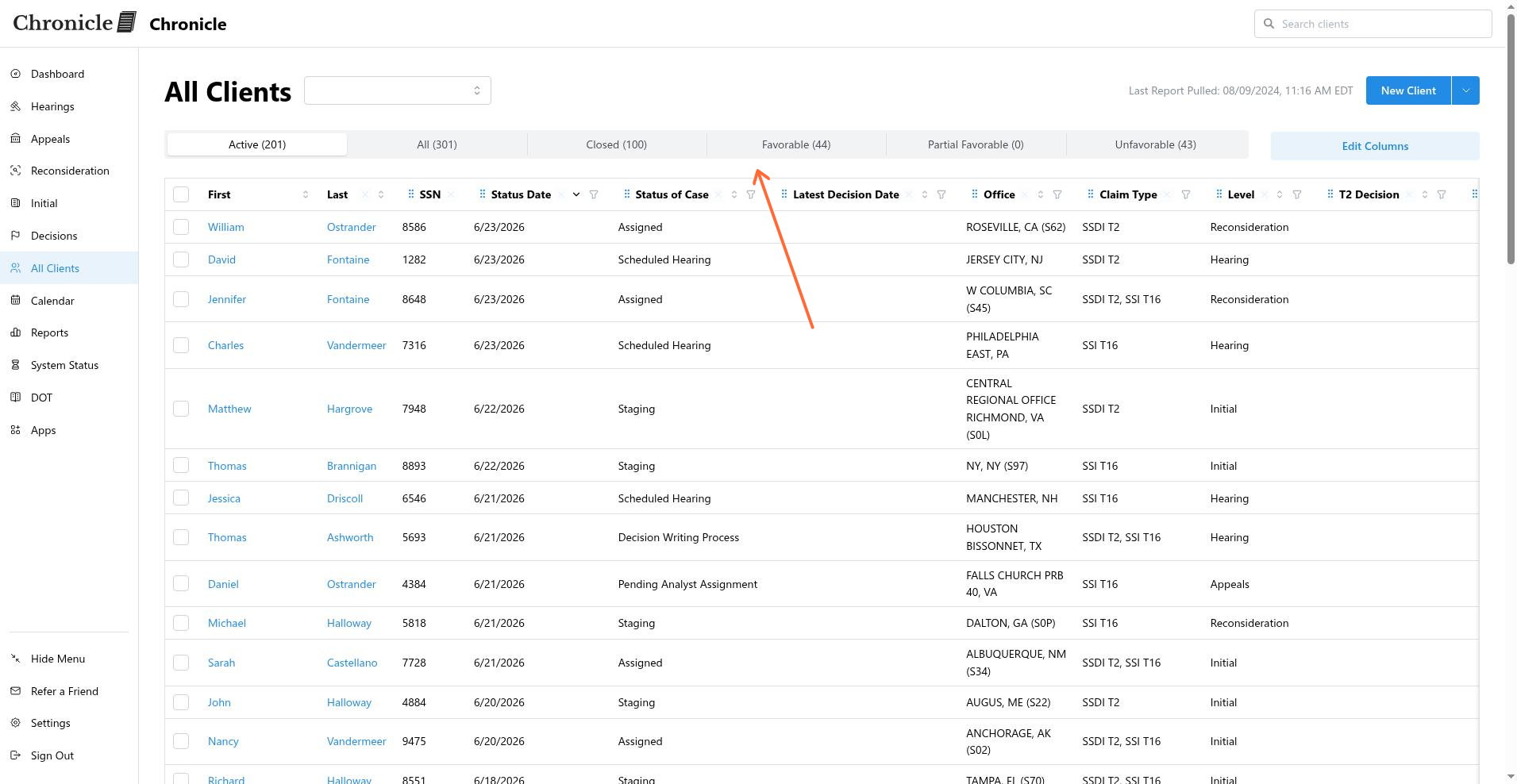Open the DOT sidebar item

click(69, 398)
